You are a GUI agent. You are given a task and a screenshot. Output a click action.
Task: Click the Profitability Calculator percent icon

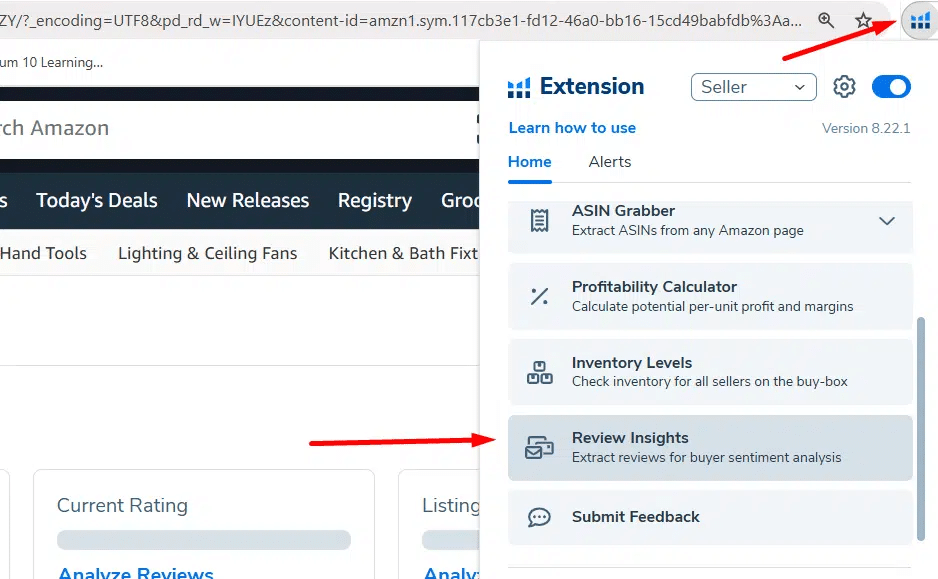tap(539, 296)
